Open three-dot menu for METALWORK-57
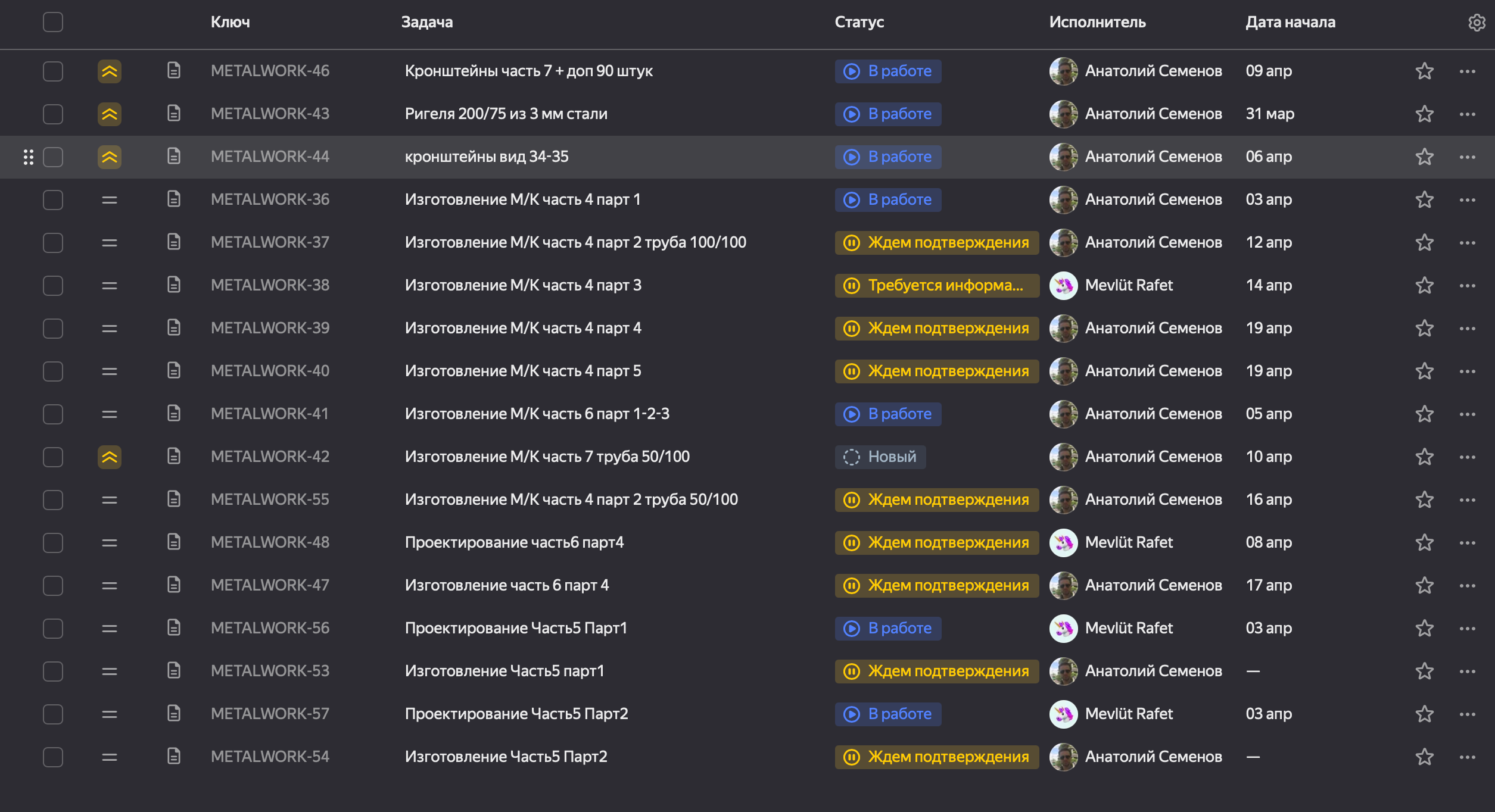Viewport: 1495px width, 812px height. tap(1467, 714)
